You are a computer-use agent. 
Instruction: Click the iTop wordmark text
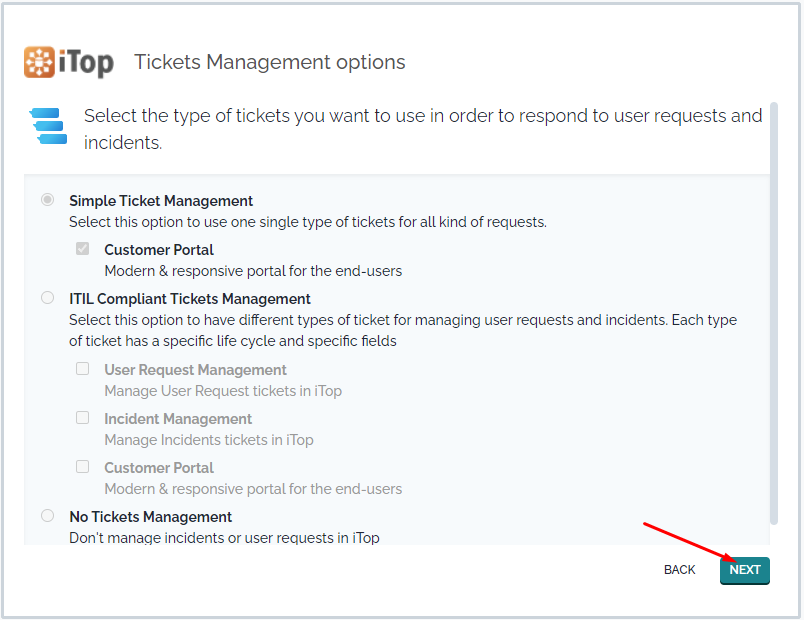tap(86, 63)
